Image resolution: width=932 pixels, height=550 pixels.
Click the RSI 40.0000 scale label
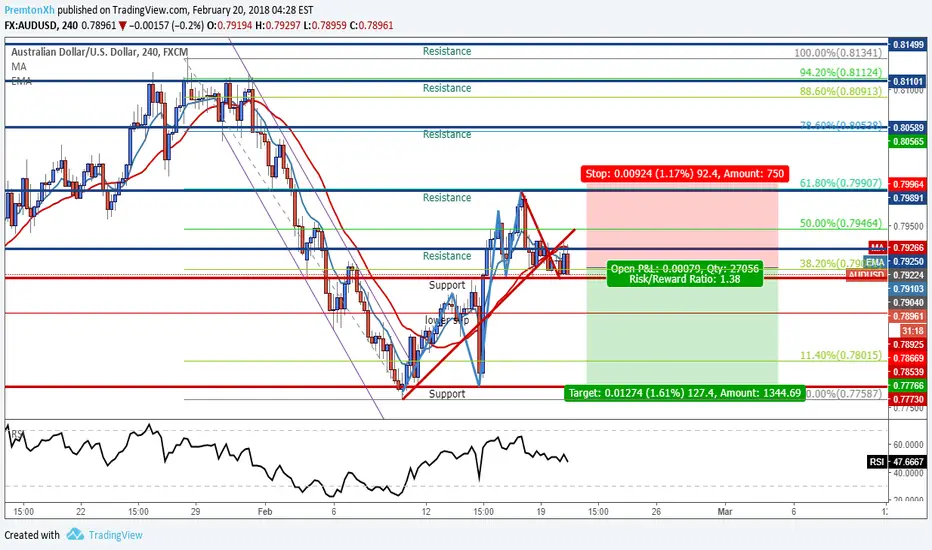click(908, 473)
